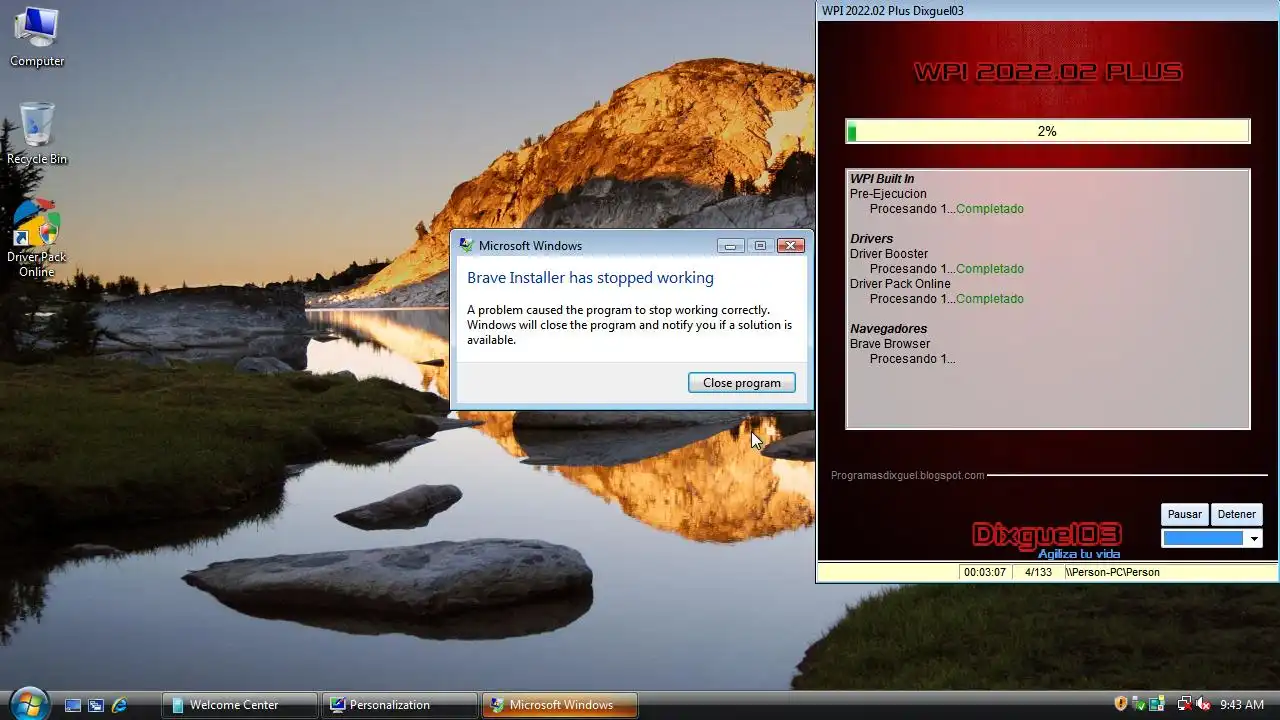
Task: Click the network disconnected tray icon
Action: tap(1185, 704)
